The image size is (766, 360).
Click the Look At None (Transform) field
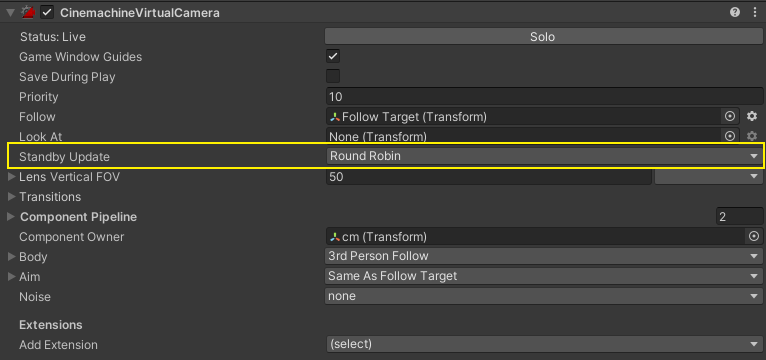tap(523, 136)
